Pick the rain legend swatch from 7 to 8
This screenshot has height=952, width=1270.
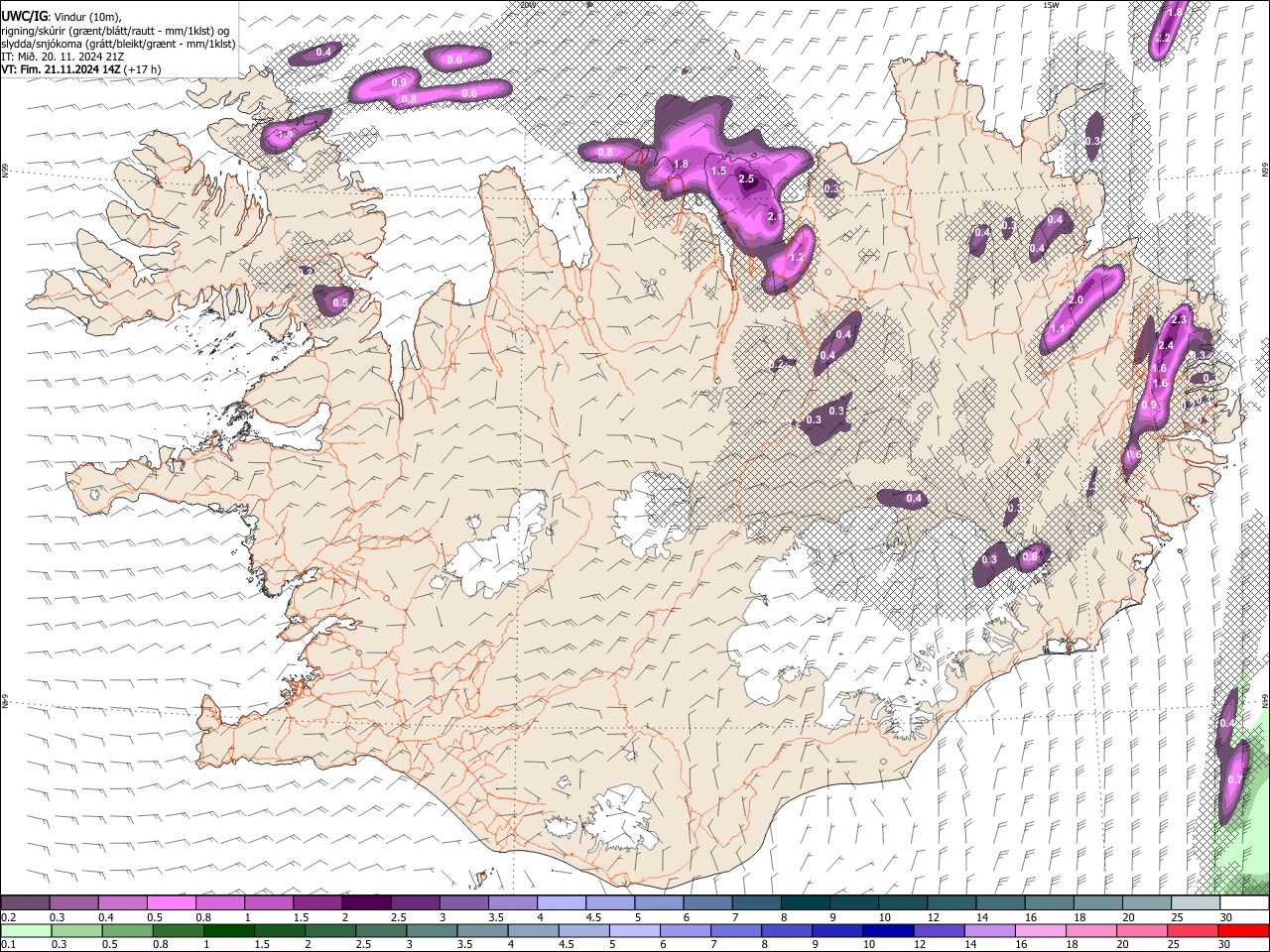pyautogui.click(x=735, y=930)
